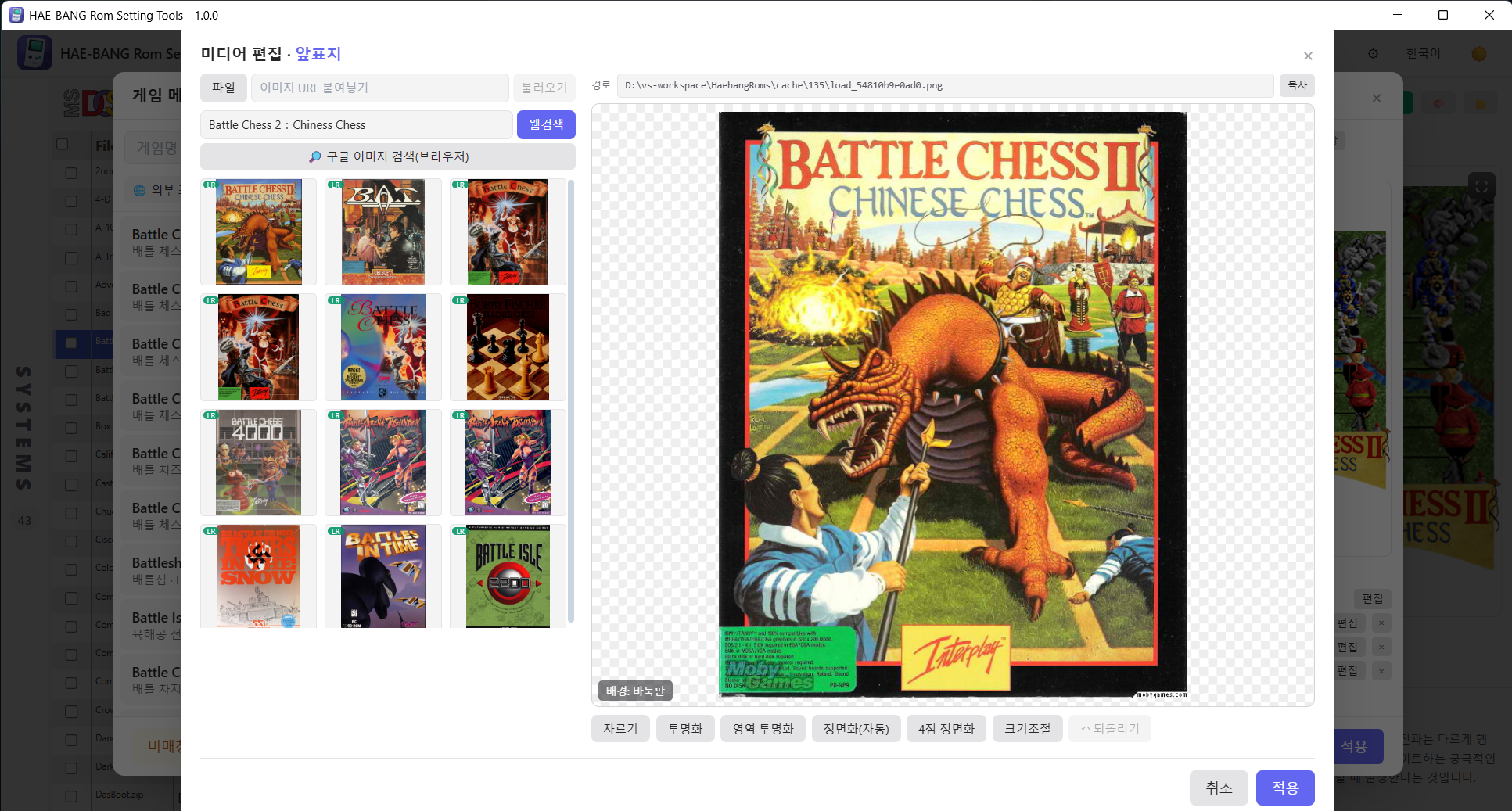Open 크기조절 resize
The width and height of the screenshot is (1512, 811).
pyautogui.click(x=1028, y=729)
